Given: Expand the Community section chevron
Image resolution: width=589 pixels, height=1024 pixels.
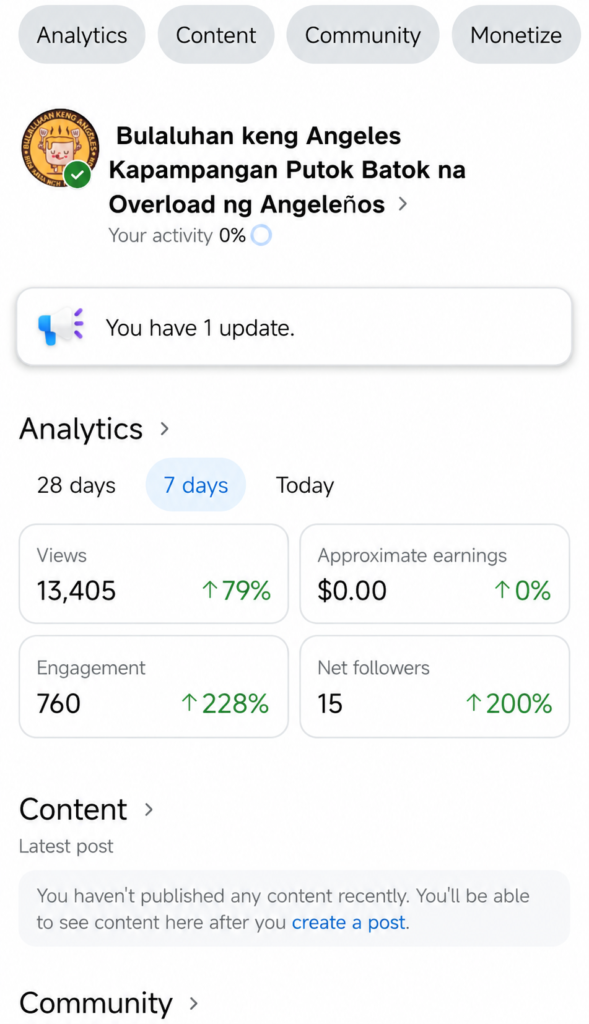Looking at the screenshot, I should click(193, 1003).
